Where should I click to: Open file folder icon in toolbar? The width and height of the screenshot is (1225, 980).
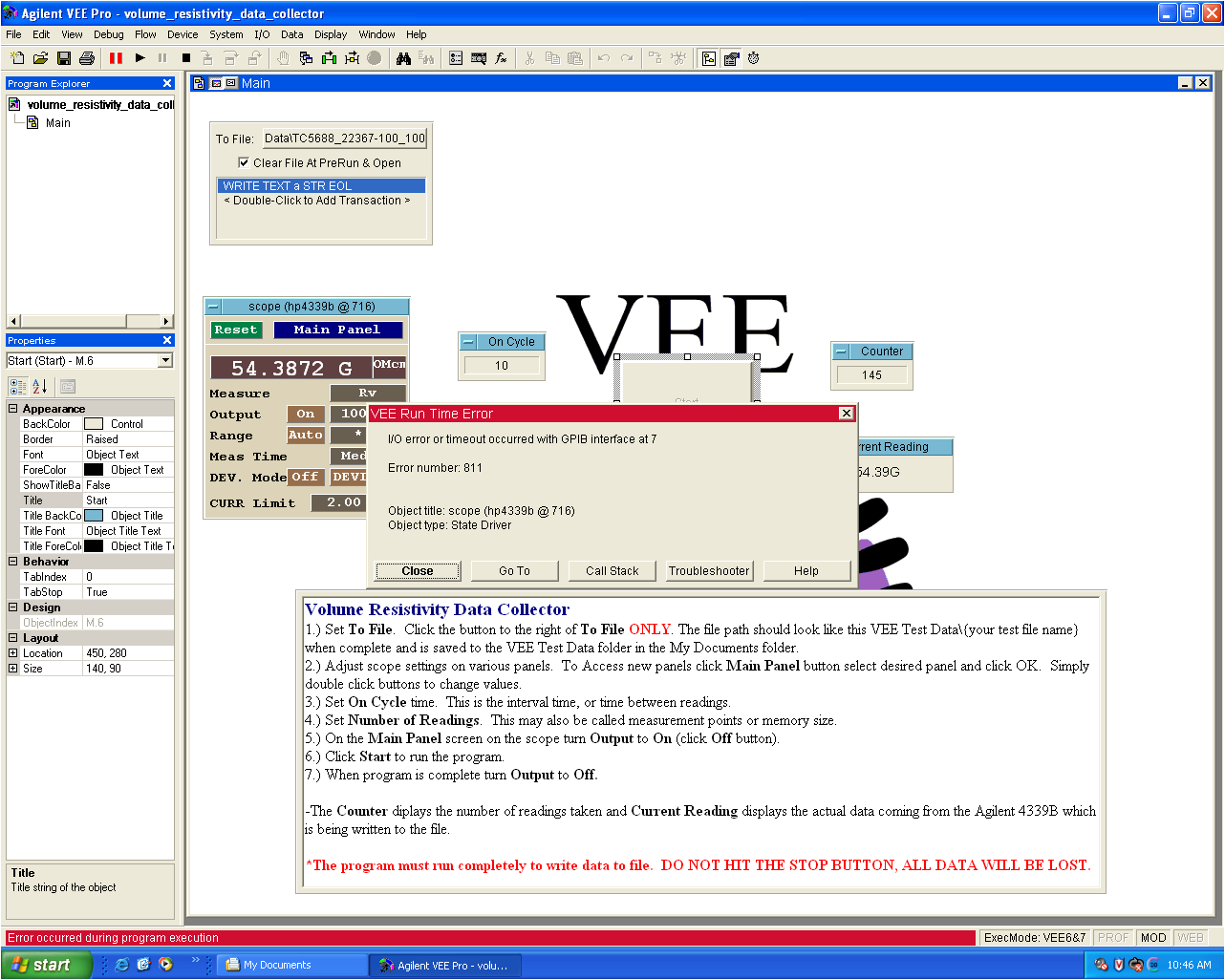pos(41,58)
